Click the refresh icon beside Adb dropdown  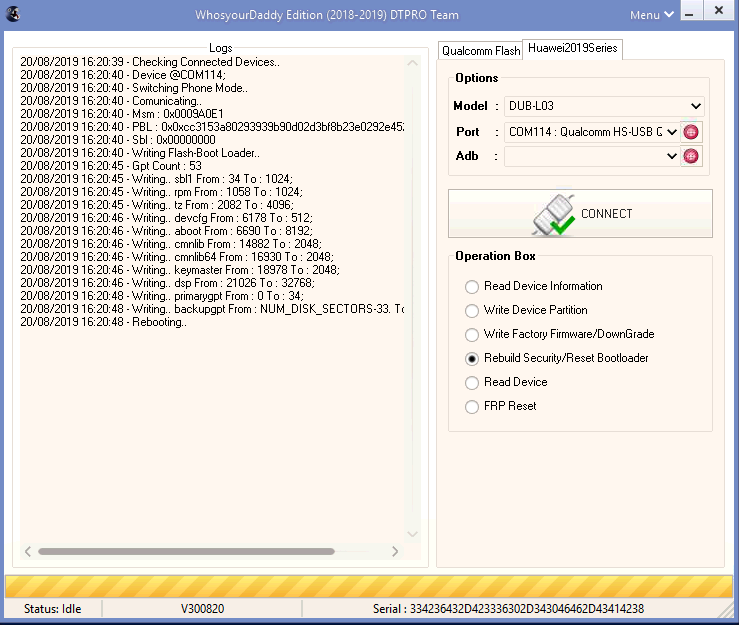pos(691,156)
